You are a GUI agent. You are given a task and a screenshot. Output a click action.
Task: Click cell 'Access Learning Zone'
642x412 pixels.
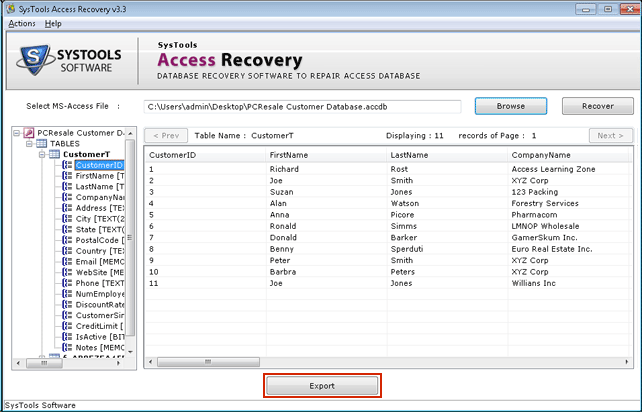click(553, 169)
